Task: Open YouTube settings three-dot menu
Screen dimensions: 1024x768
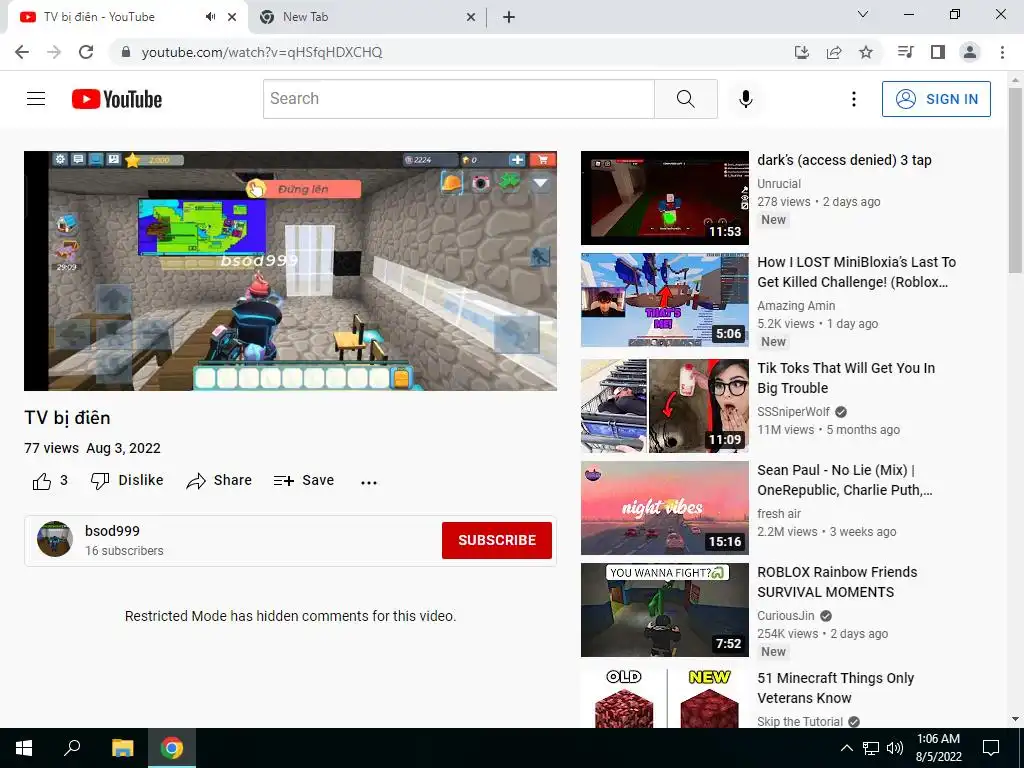Action: pyautogui.click(x=854, y=99)
